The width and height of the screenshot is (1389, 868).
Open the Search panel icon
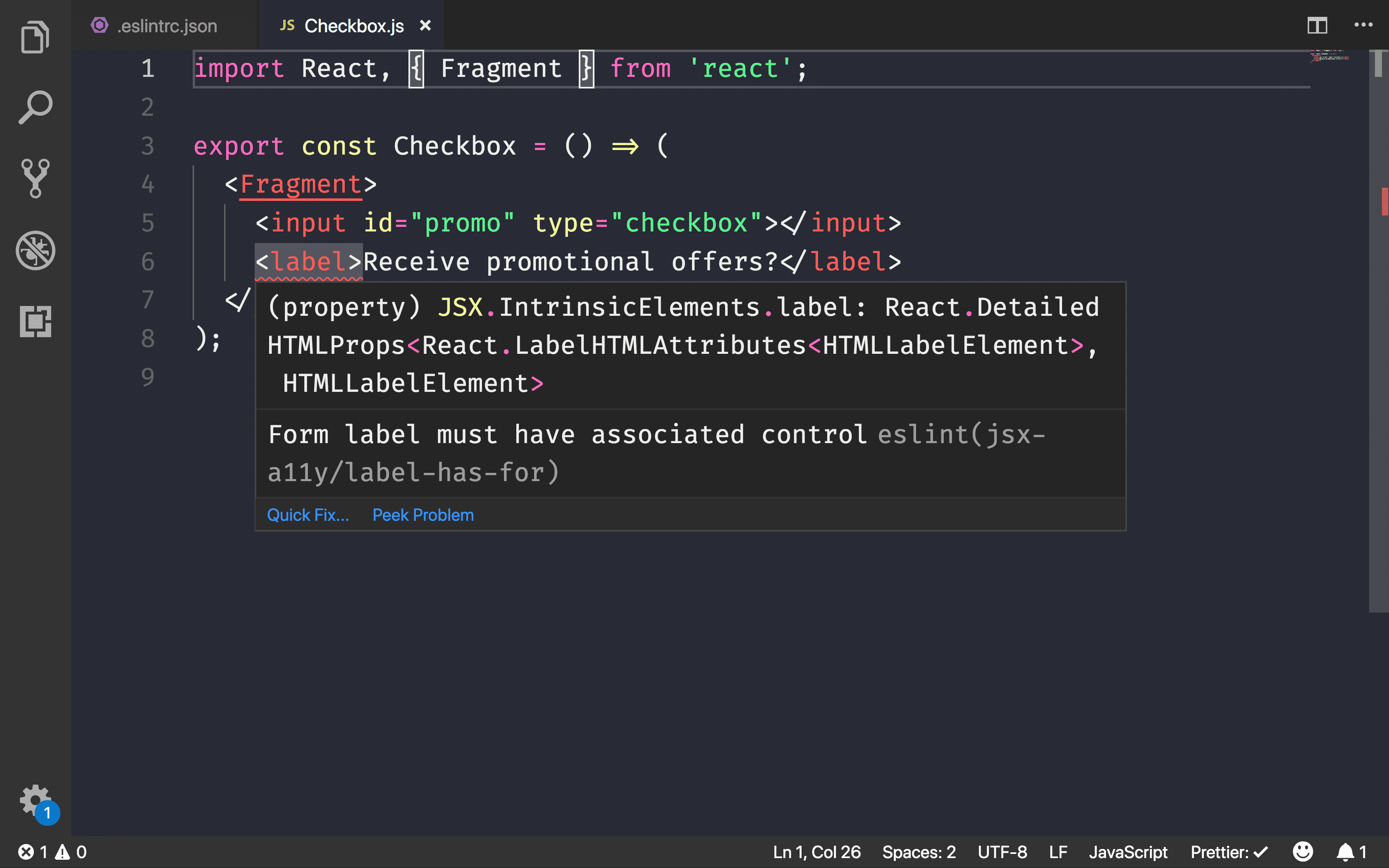pyautogui.click(x=35, y=108)
